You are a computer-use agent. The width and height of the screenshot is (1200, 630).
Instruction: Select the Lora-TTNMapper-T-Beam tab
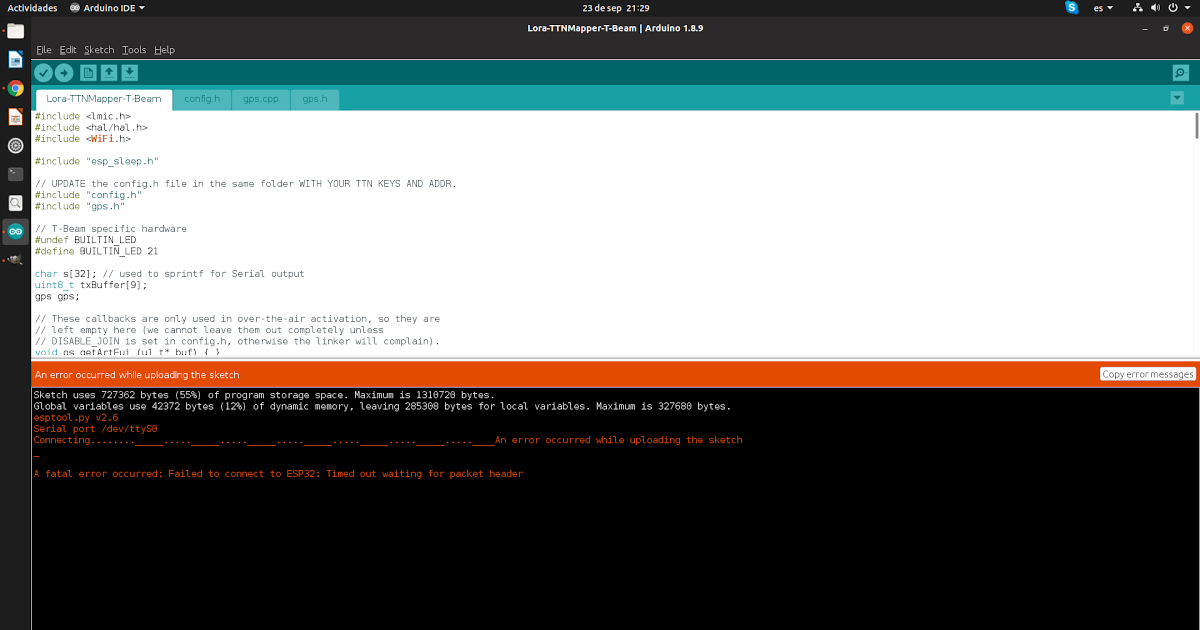[103, 99]
